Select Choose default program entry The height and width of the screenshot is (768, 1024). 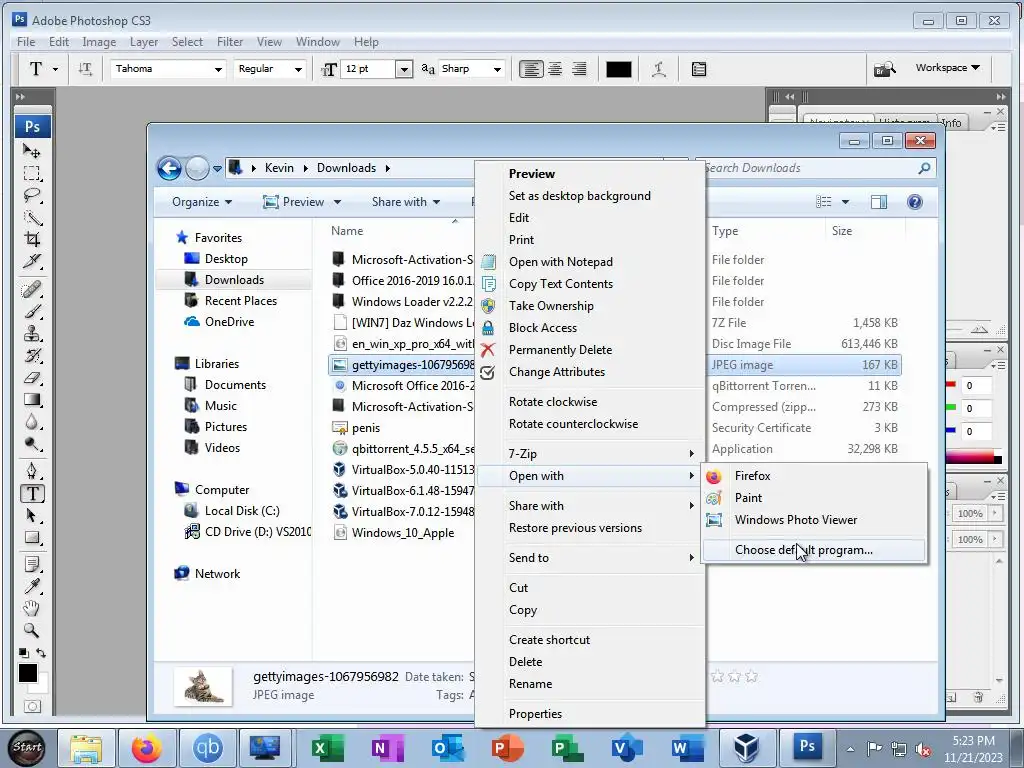tap(814, 550)
